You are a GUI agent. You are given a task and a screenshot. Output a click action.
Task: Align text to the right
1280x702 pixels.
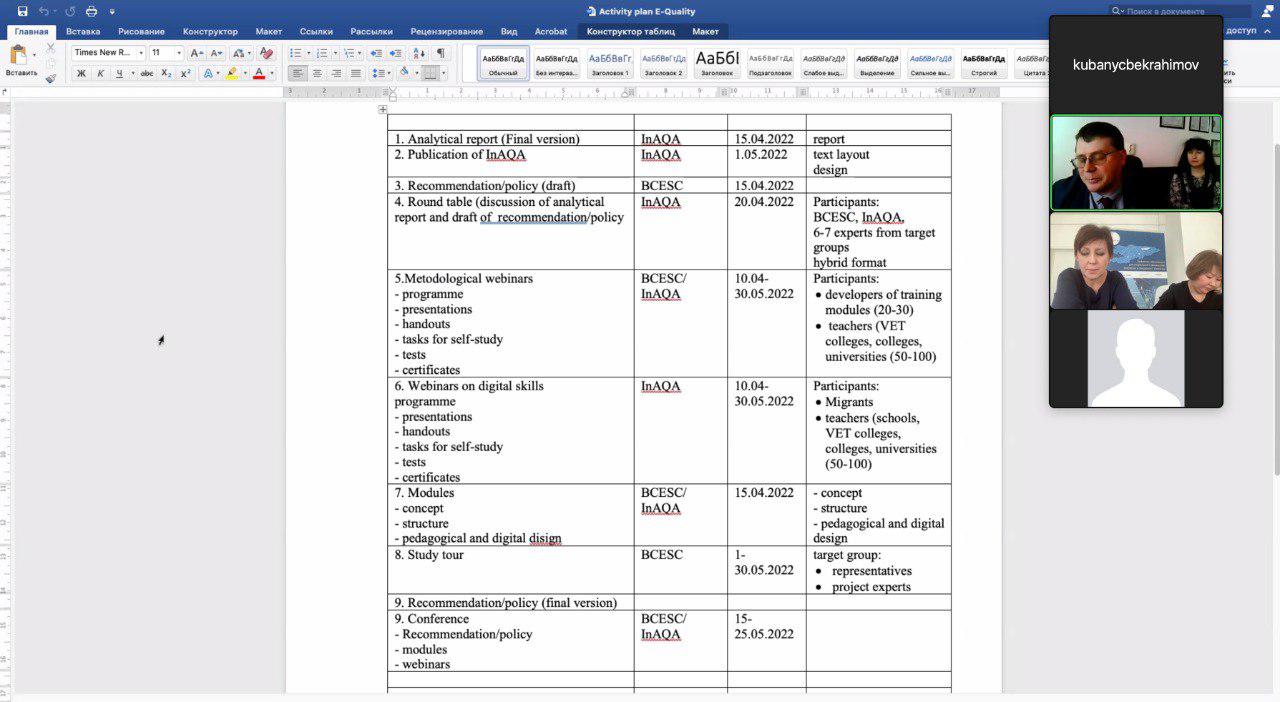pyautogui.click(x=336, y=73)
